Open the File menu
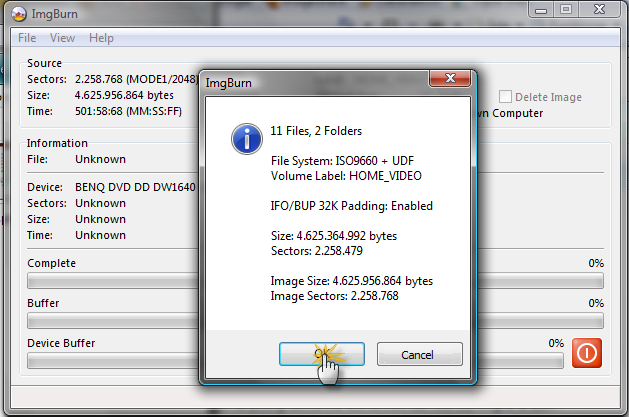 tap(27, 38)
